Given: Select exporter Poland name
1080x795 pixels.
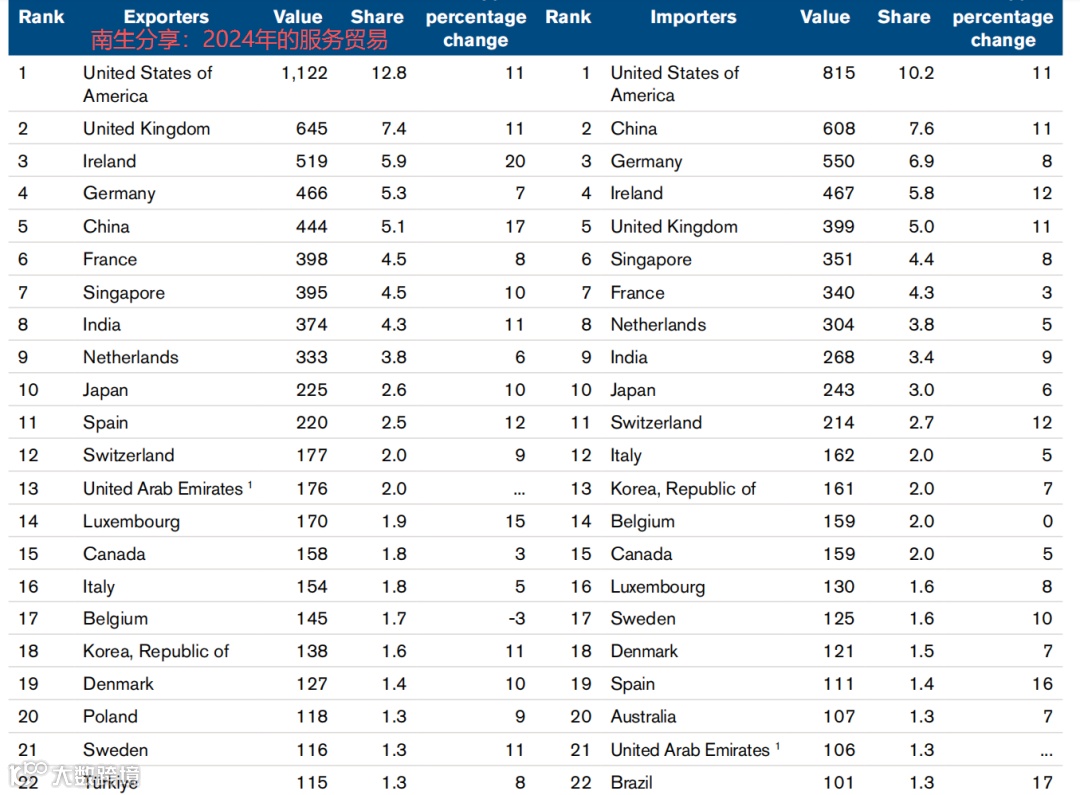Looking at the screenshot, I should coord(110,716).
